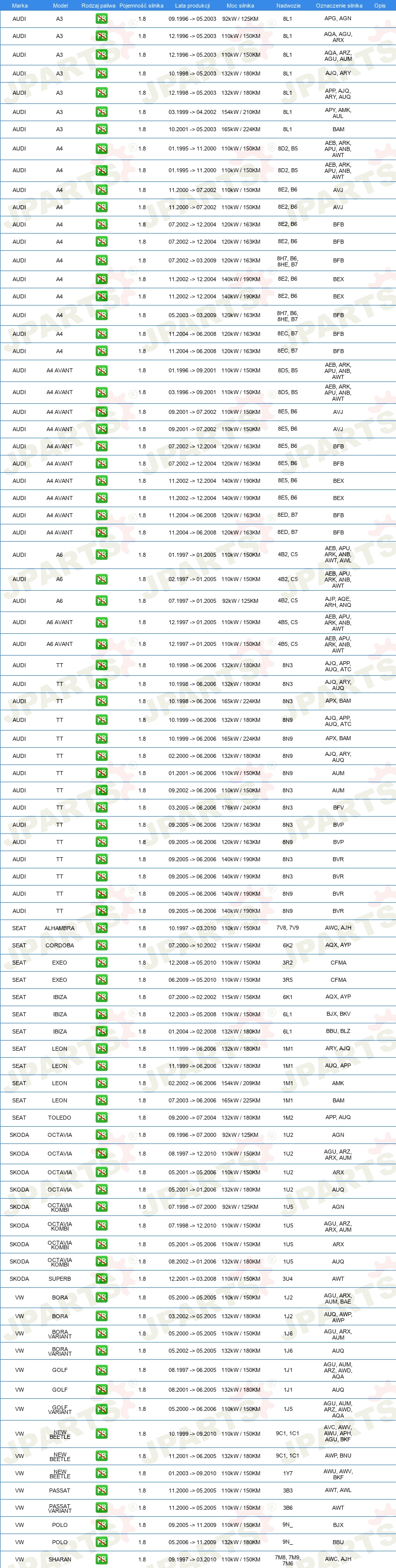Click fuel icon in Audi A3 92kW/125KM row

102,19
